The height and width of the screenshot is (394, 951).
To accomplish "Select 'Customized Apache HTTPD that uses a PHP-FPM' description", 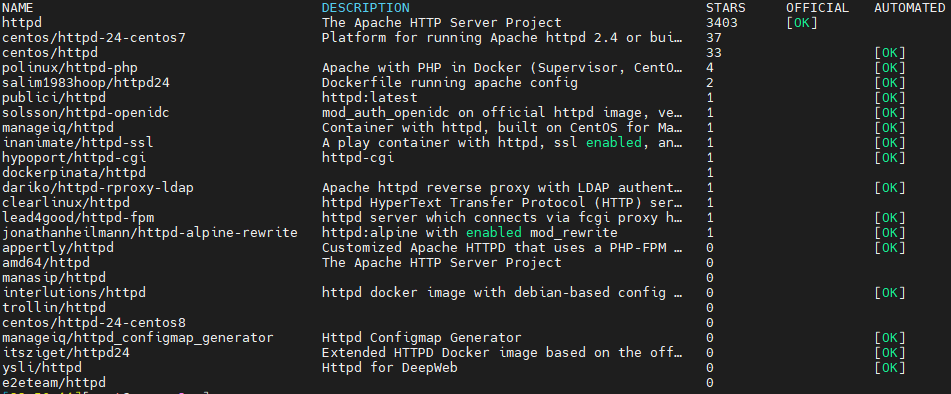I will [502, 248].
